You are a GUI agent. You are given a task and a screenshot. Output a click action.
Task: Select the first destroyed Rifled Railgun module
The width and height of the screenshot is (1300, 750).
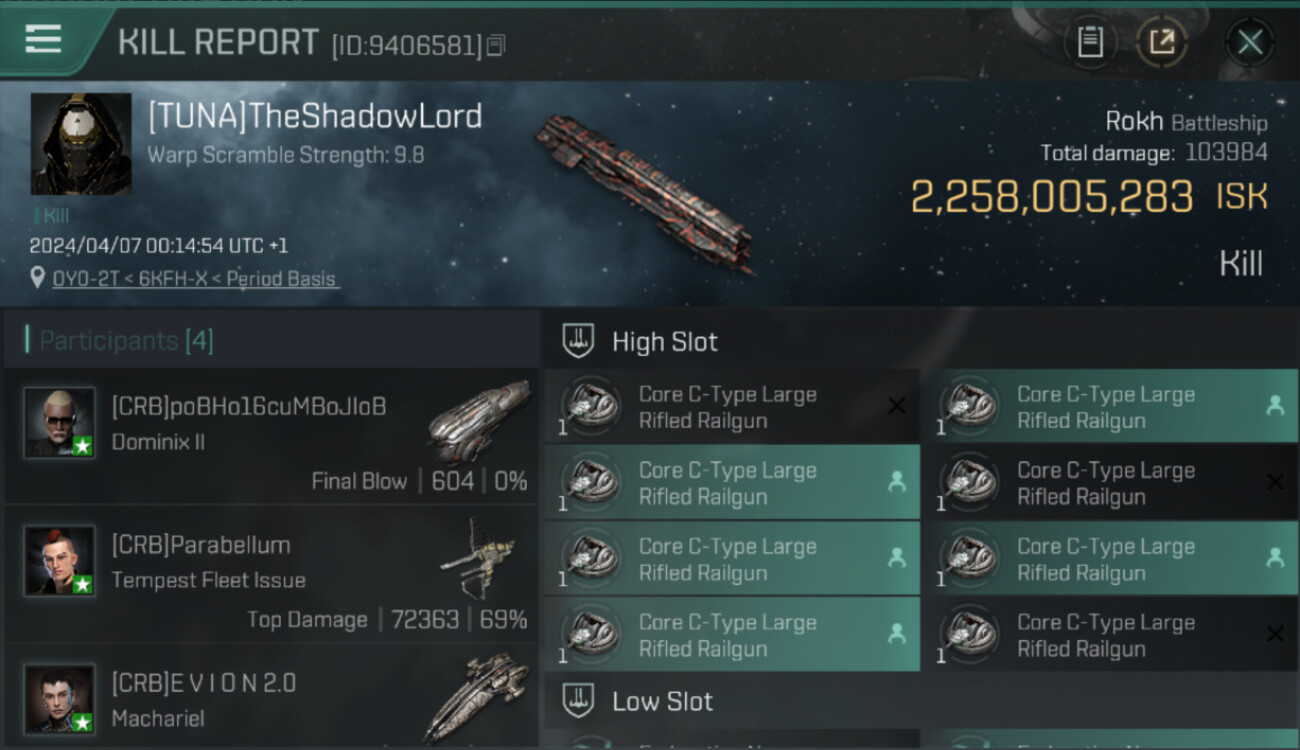click(x=732, y=407)
